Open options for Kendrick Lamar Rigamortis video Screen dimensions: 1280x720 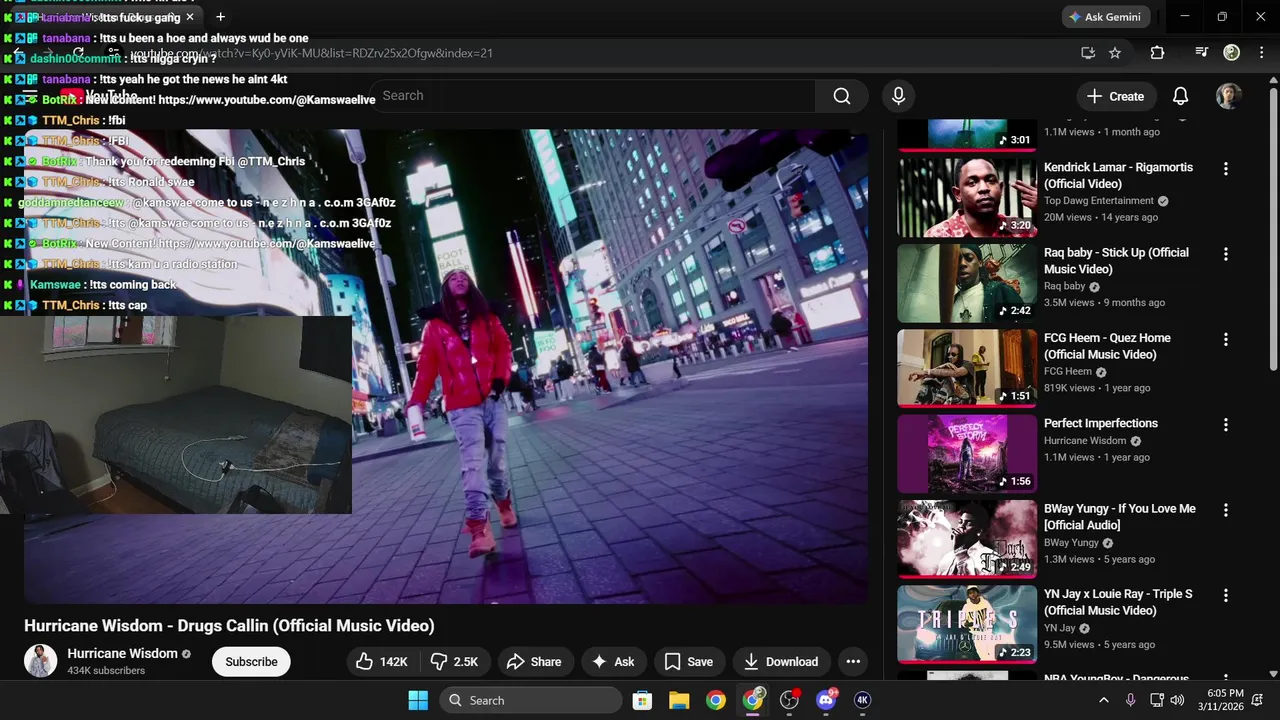(x=1226, y=169)
